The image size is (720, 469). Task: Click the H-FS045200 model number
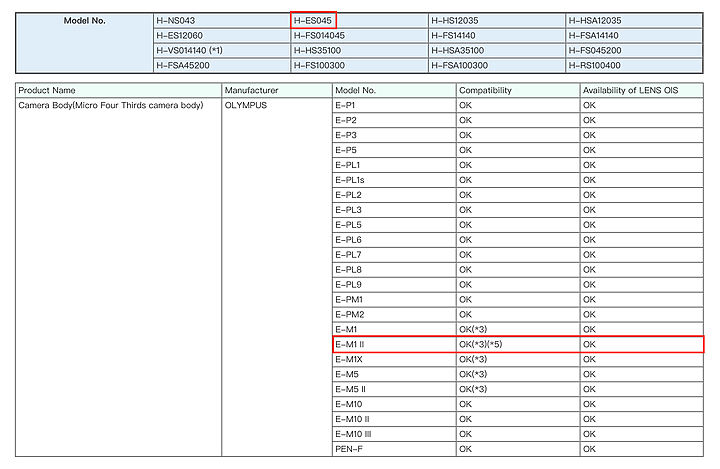634,51
